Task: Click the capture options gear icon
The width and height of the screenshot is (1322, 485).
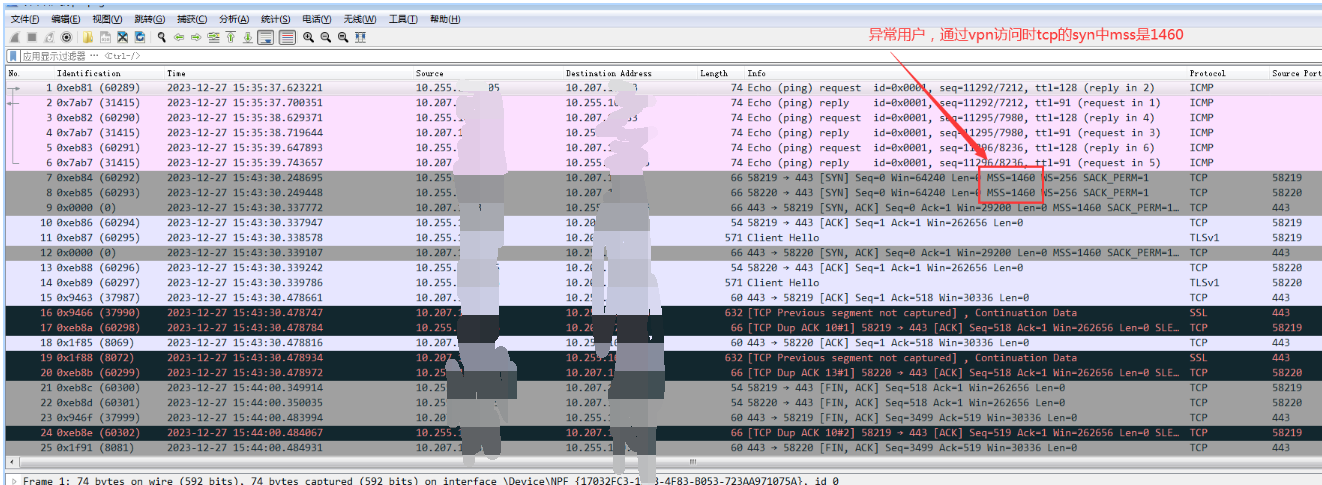Action: point(66,37)
